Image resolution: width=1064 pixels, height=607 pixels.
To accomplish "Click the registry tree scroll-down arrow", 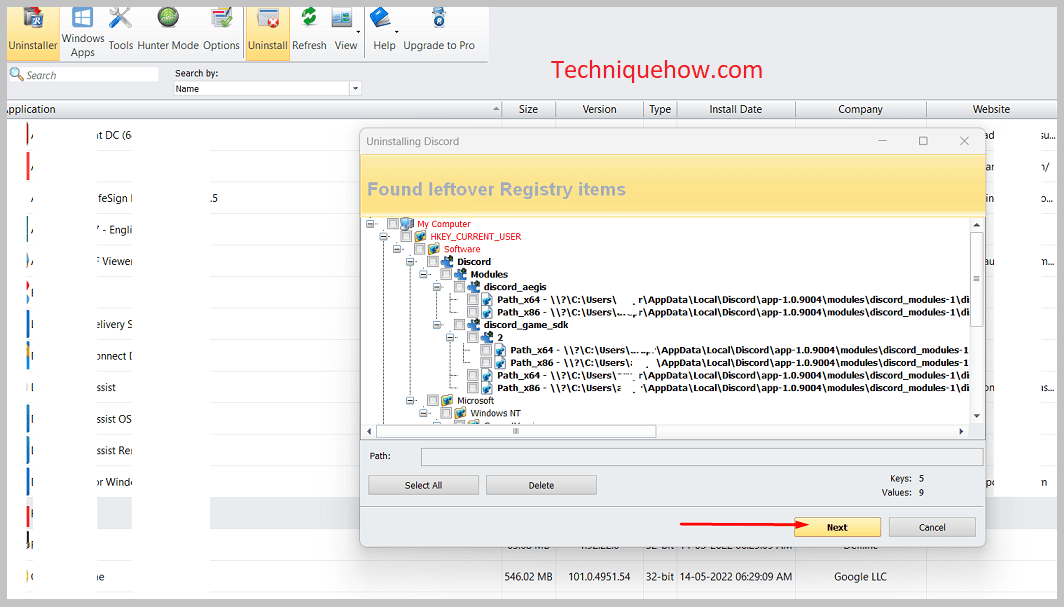I will (976, 416).
